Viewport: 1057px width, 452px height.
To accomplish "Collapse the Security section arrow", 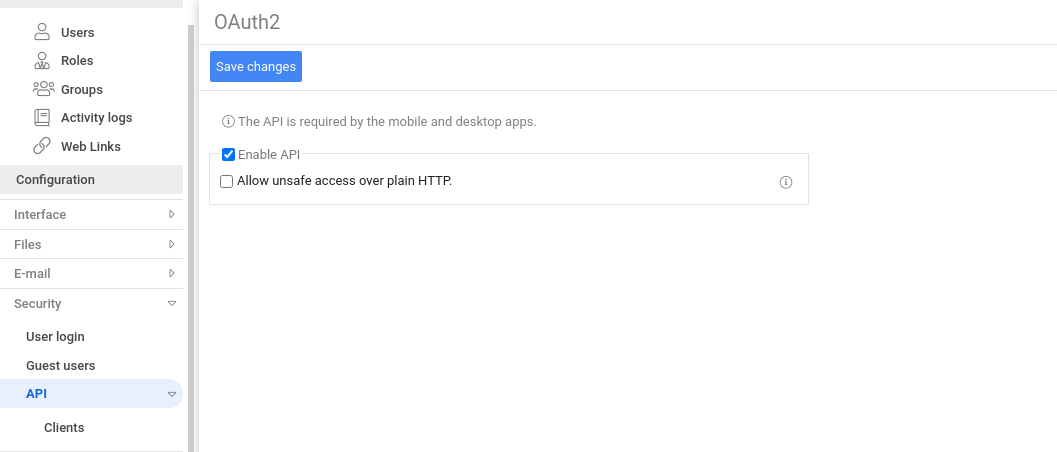I will tap(172, 303).
